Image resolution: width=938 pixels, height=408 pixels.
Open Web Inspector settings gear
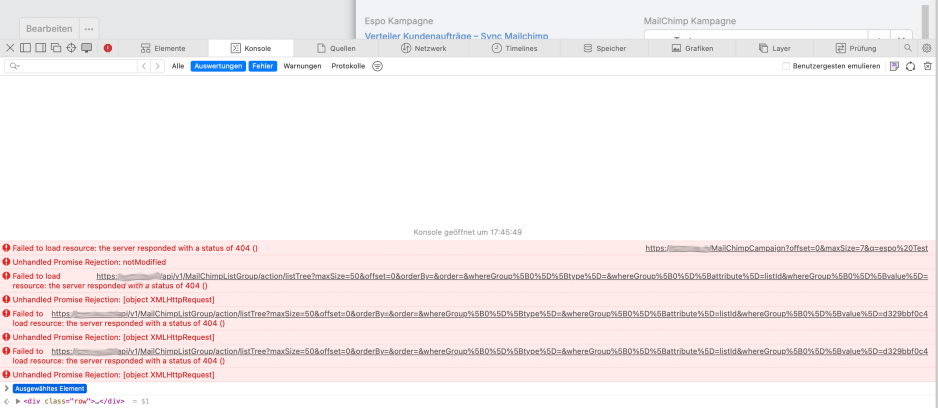[927, 48]
